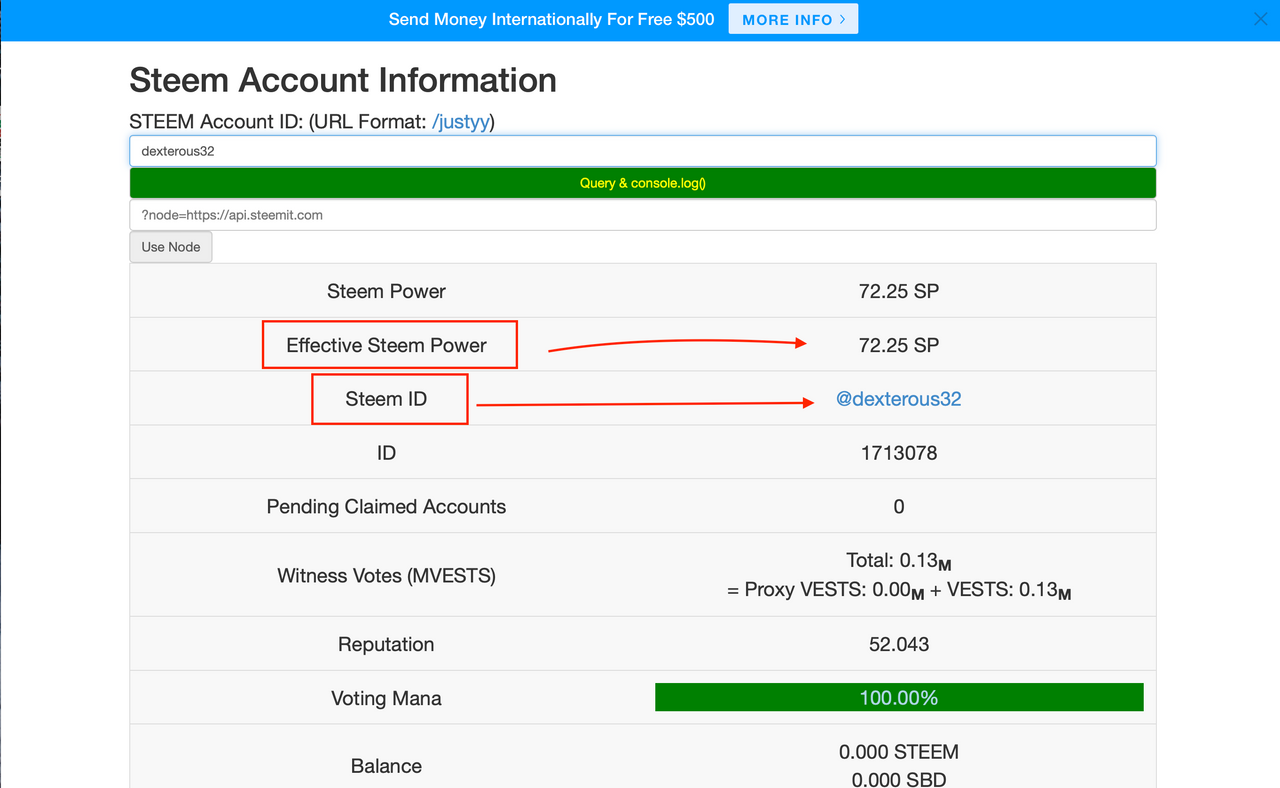Select the Pending Claimed Accounts value 0
Screen dimensions: 1280x788
pyautogui.click(x=899, y=507)
